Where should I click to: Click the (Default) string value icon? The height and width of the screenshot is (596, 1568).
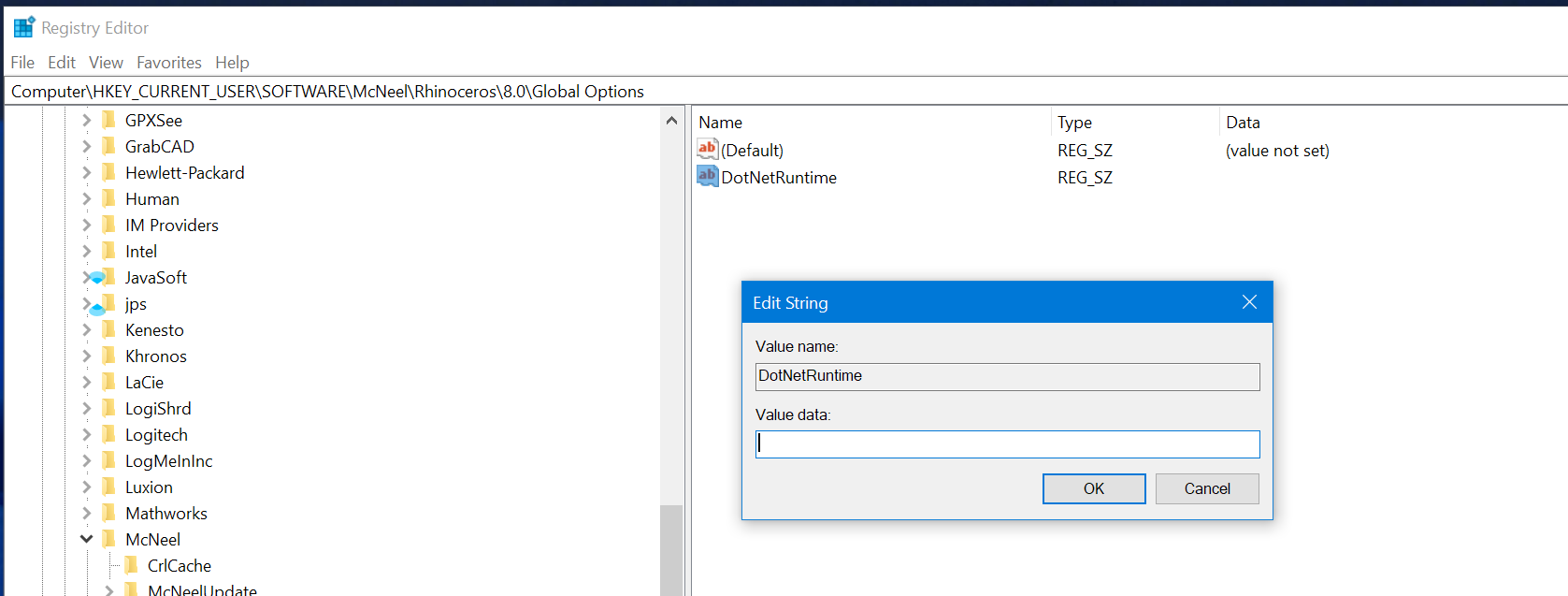708,149
